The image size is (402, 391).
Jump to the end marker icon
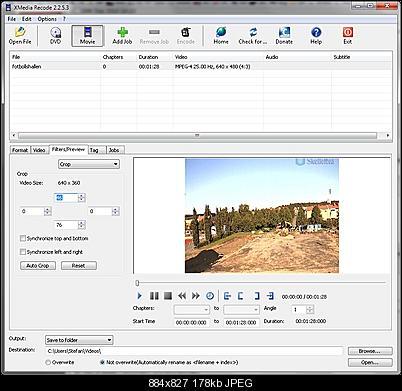(270, 296)
